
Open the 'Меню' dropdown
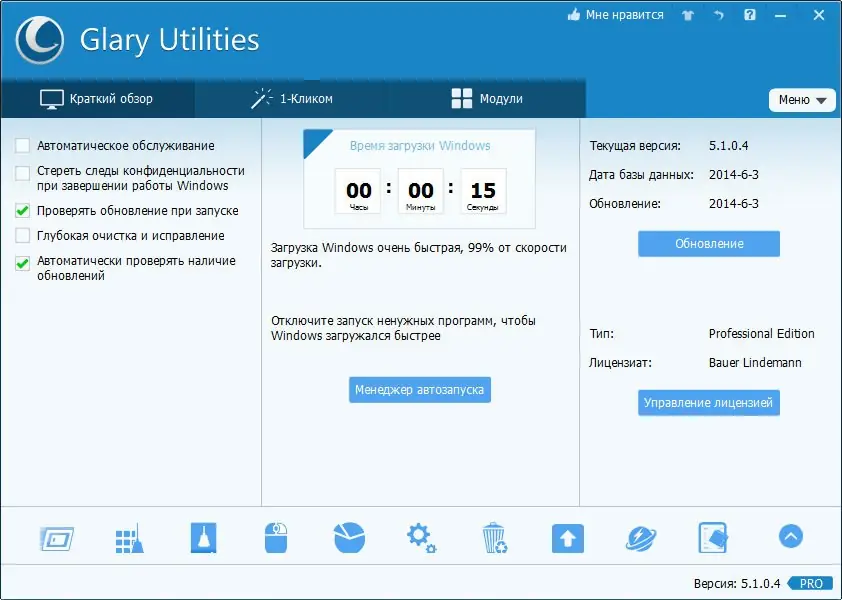pyautogui.click(x=802, y=100)
